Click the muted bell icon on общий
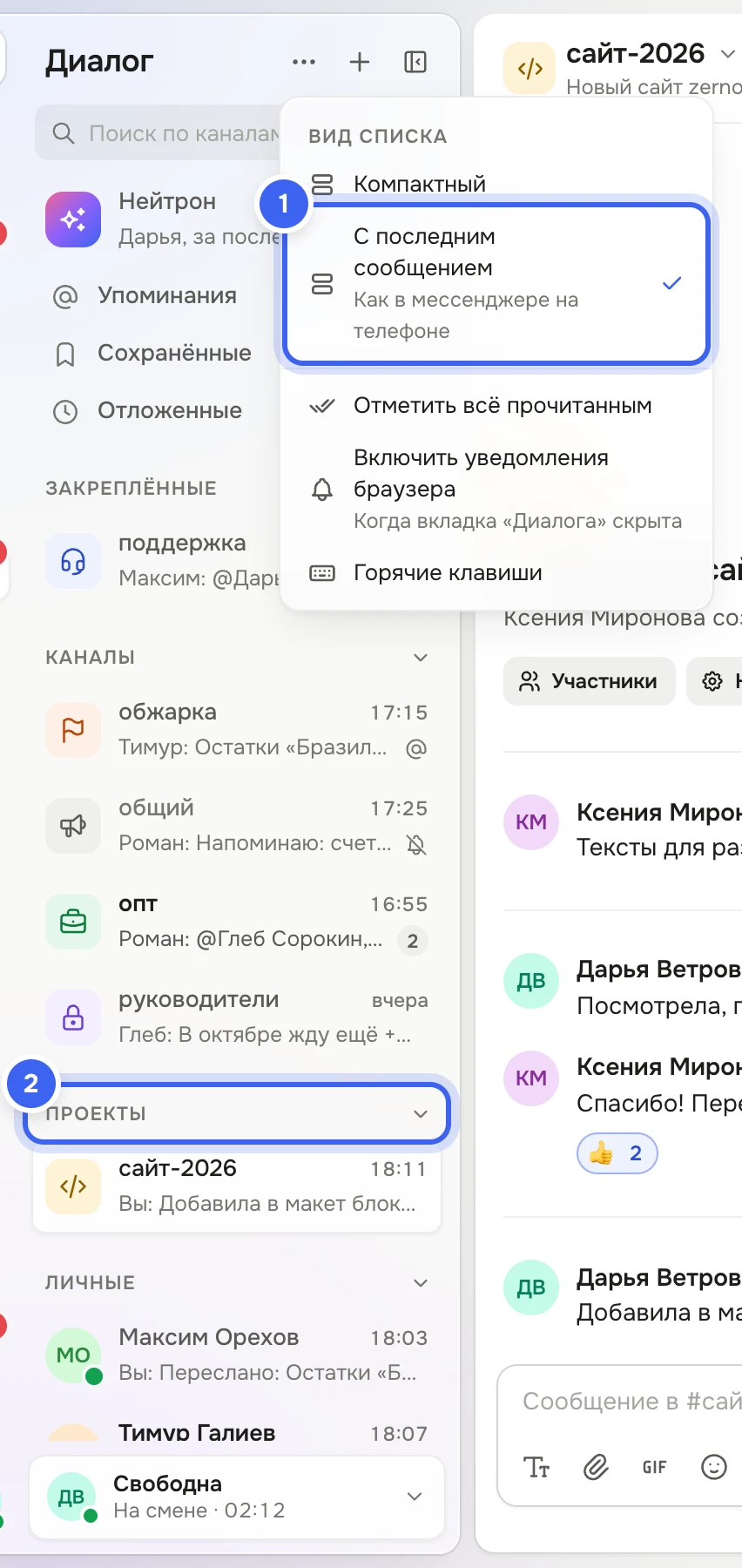742x1568 pixels. tap(416, 844)
